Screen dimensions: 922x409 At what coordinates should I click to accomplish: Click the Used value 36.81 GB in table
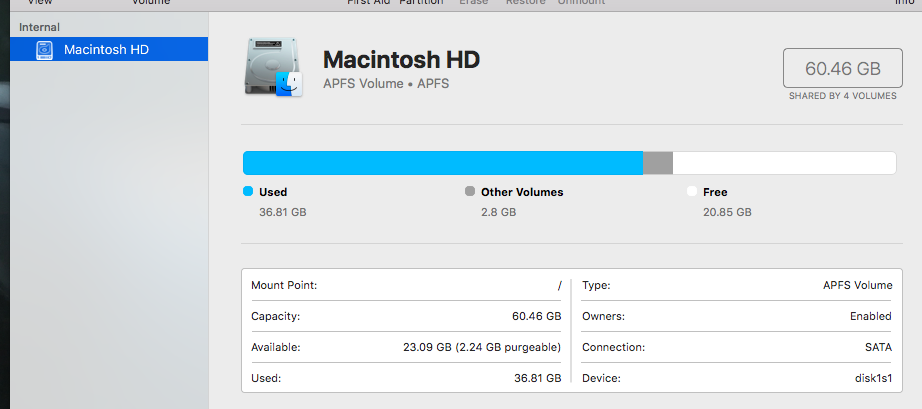(x=537, y=378)
